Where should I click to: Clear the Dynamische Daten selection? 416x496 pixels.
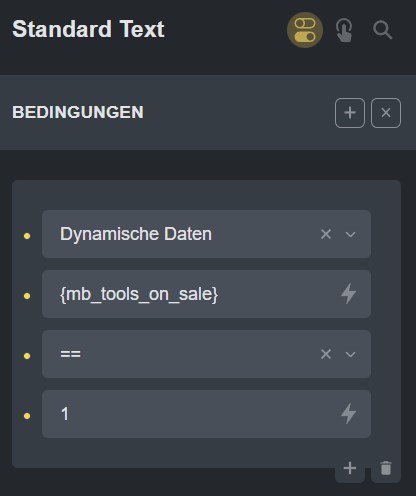326,234
